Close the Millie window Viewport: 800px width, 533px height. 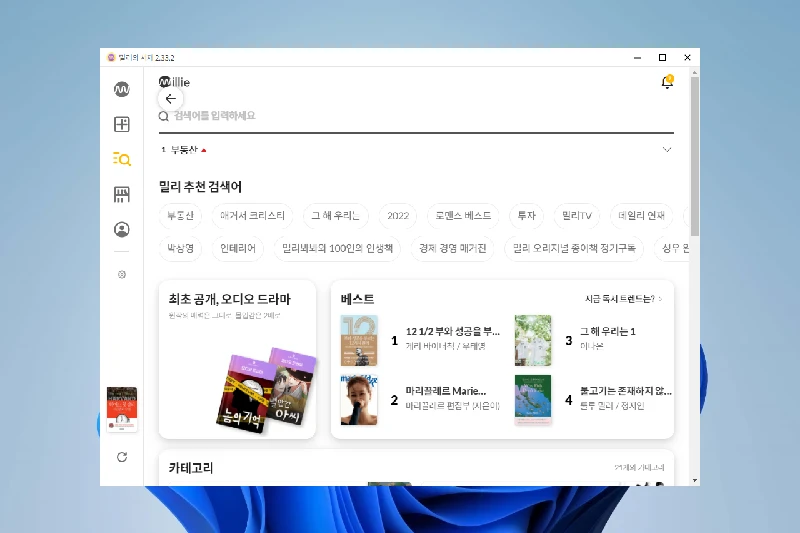(x=687, y=58)
